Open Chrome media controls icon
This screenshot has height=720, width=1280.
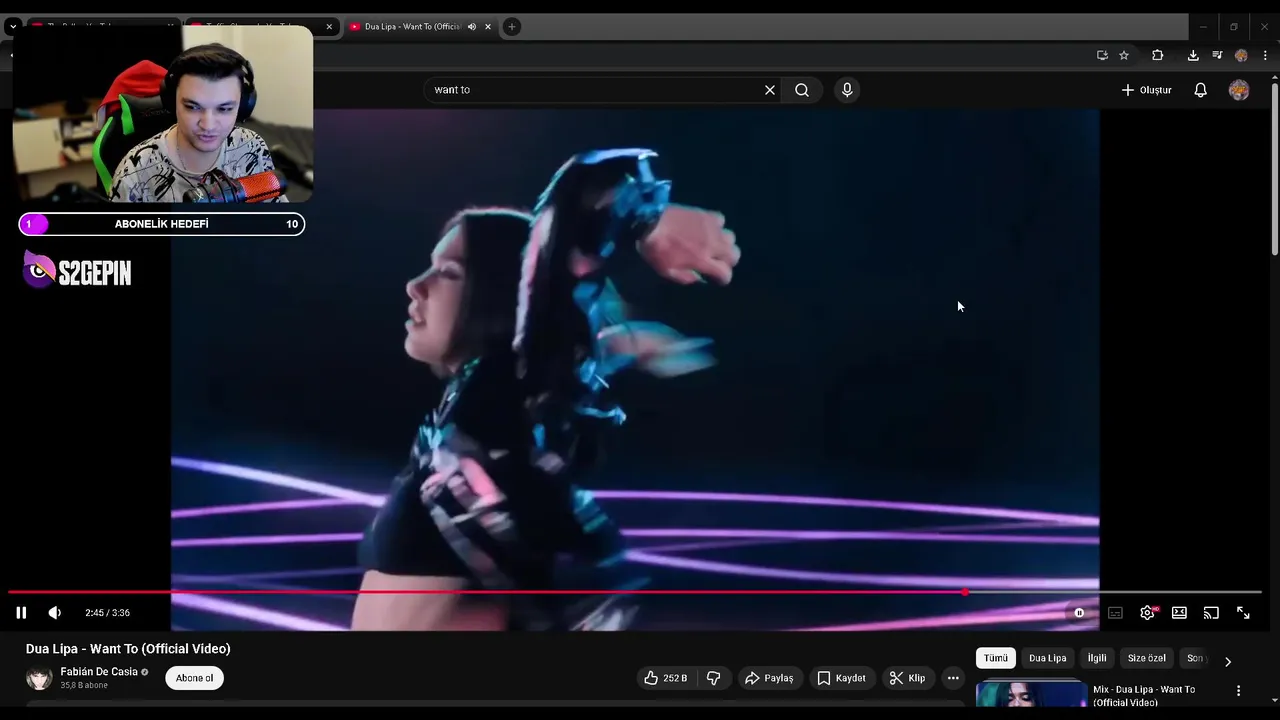(x=1217, y=55)
